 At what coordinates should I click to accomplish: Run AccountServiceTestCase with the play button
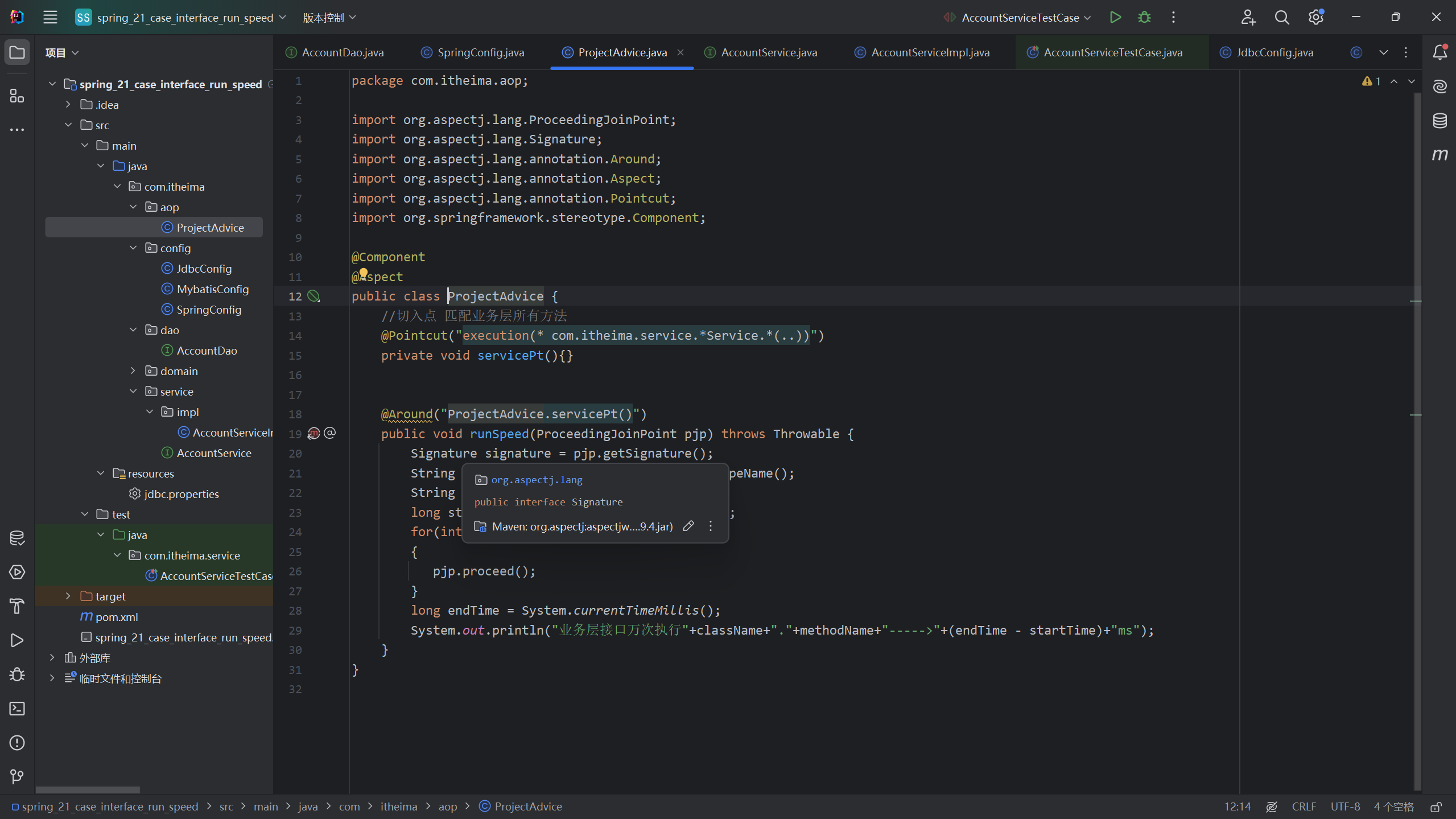click(x=1115, y=17)
